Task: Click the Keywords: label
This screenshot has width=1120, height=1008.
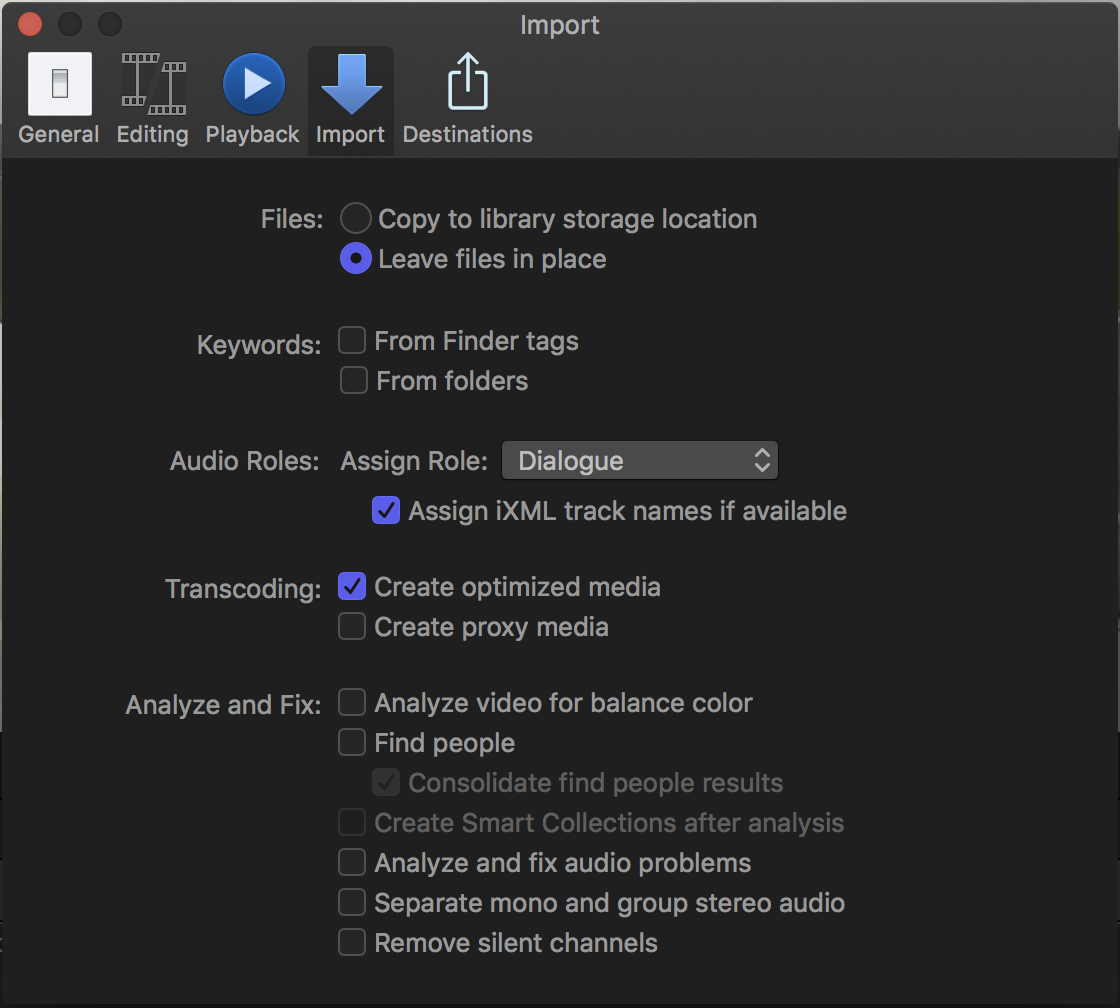Action: (x=259, y=345)
